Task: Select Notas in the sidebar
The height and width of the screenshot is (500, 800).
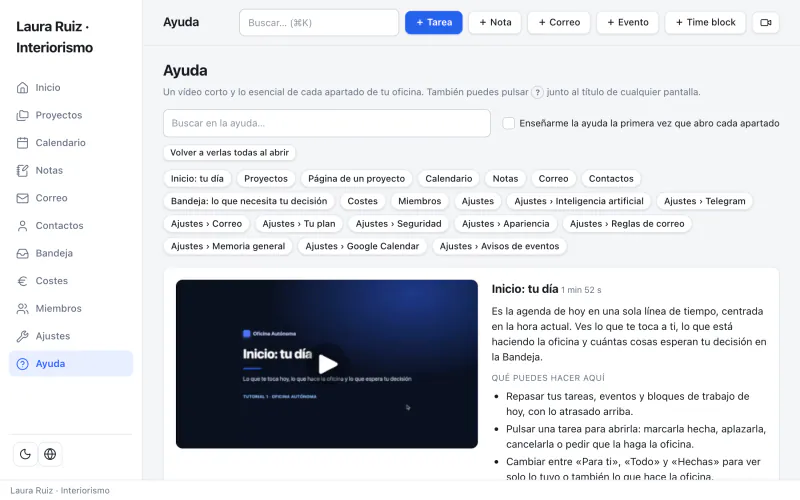Action: tap(71, 170)
